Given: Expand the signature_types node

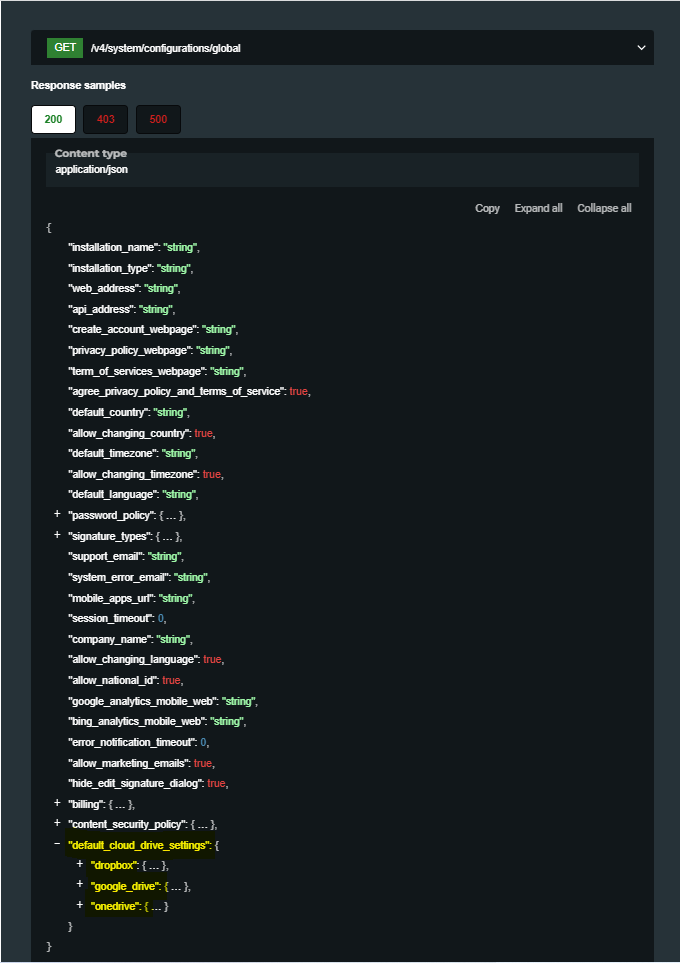Looking at the screenshot, I should [x=57, y=535].
